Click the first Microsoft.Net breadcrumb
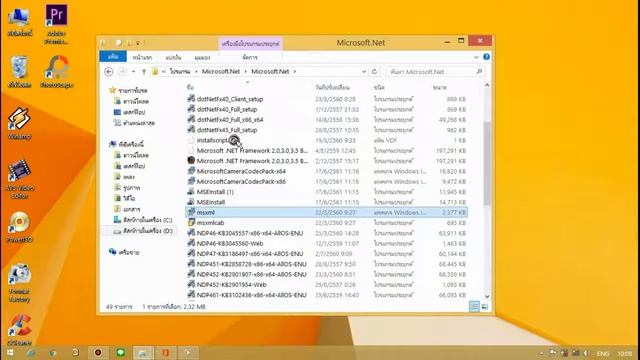The width and height of the screenshot is (640, 360). coord(221,71)
